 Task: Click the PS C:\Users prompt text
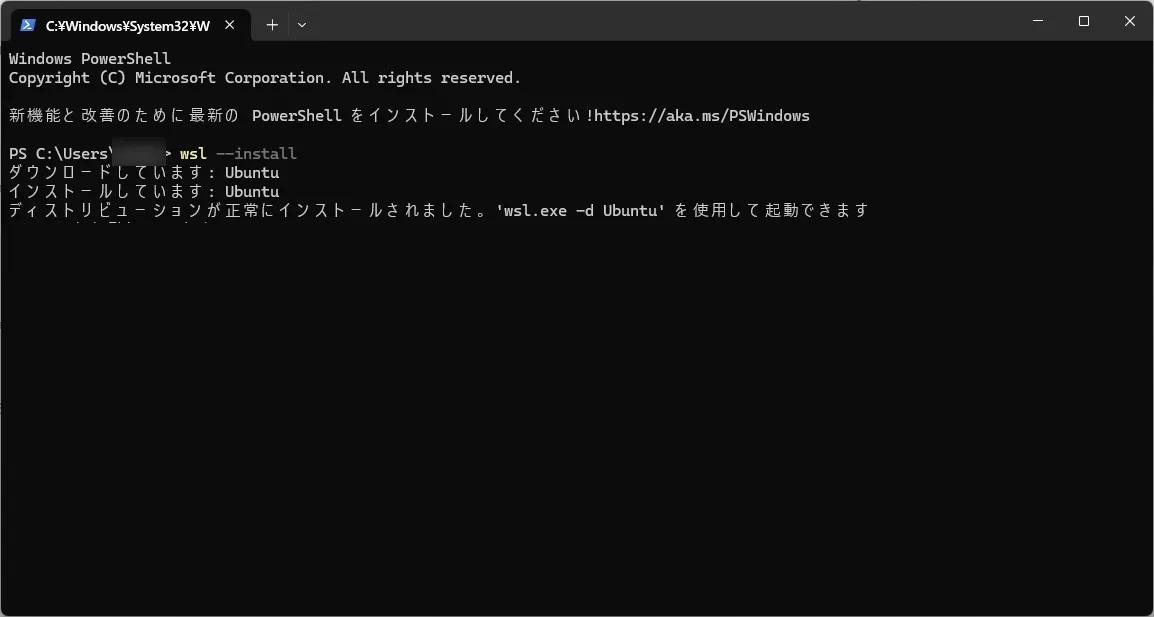59,154
